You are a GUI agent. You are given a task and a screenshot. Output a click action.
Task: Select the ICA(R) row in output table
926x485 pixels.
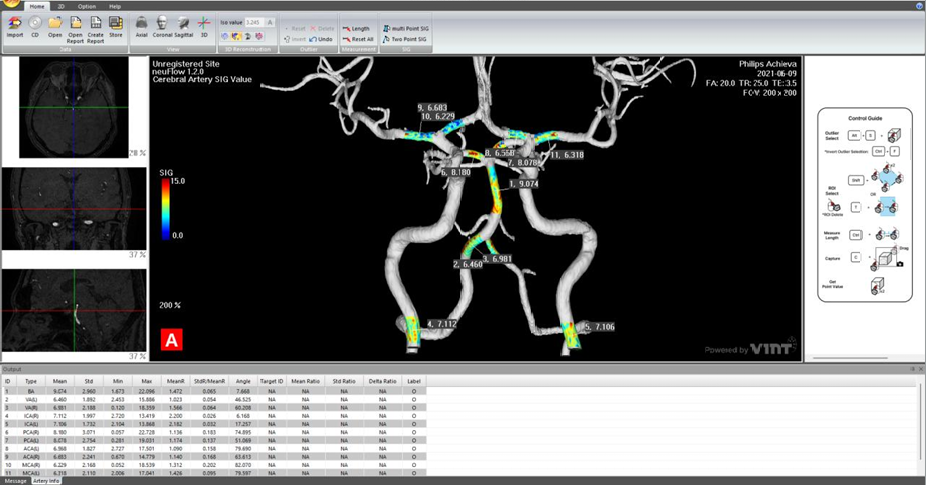[213, 416]
